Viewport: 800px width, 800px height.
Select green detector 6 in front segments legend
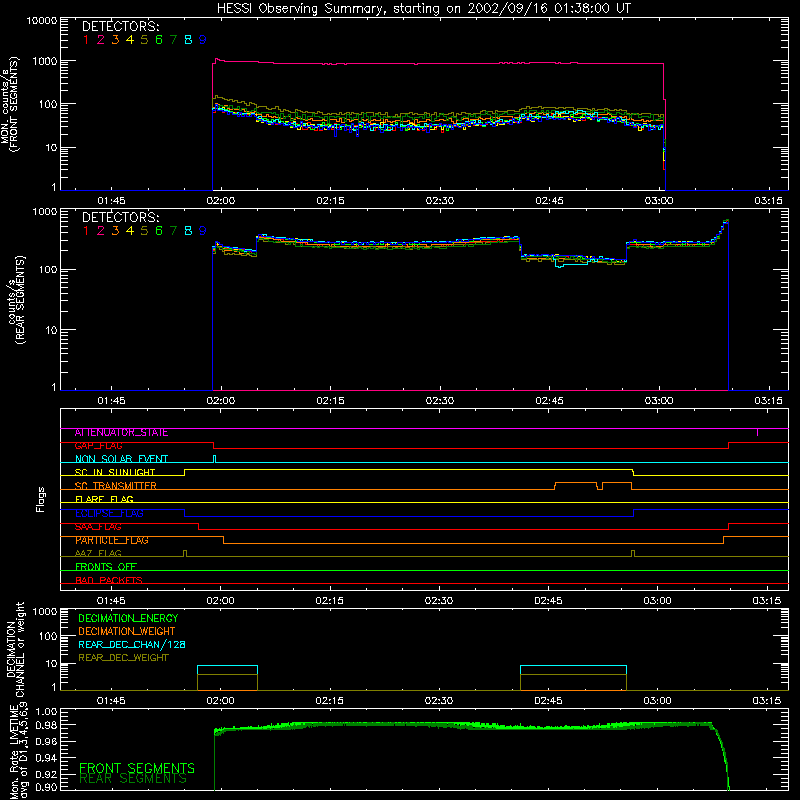(159, 40)
